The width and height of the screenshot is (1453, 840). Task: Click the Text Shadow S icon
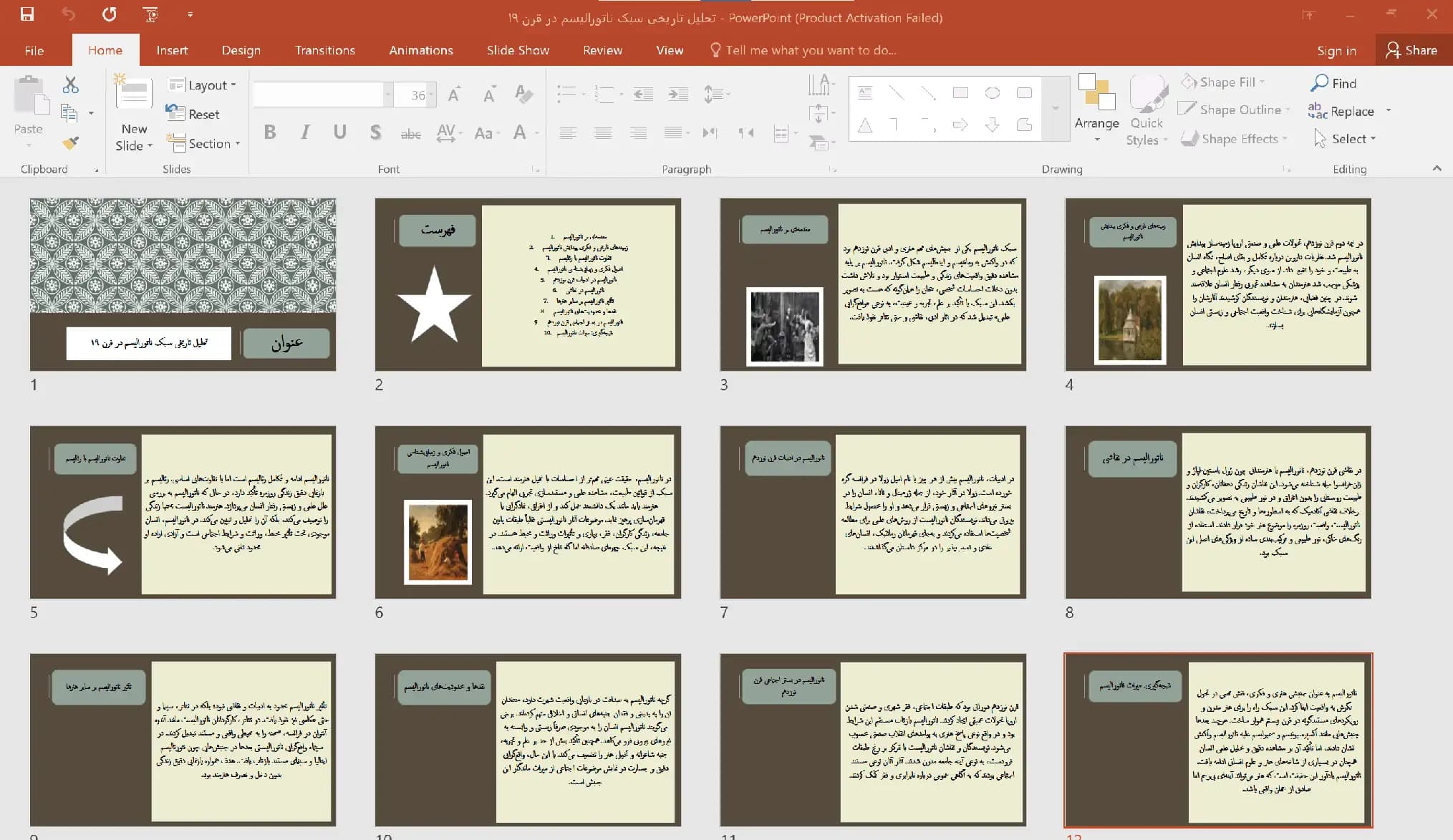pos(375,132)
